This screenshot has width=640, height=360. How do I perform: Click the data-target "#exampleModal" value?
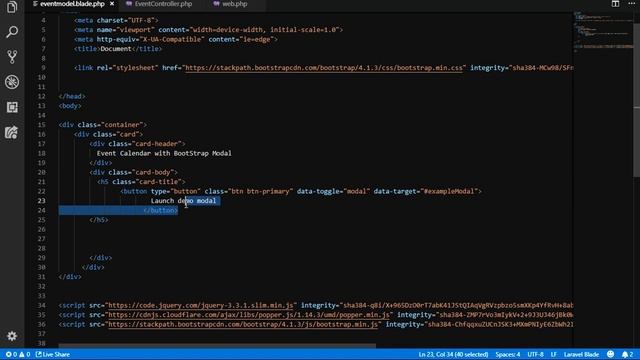(449, 191)
